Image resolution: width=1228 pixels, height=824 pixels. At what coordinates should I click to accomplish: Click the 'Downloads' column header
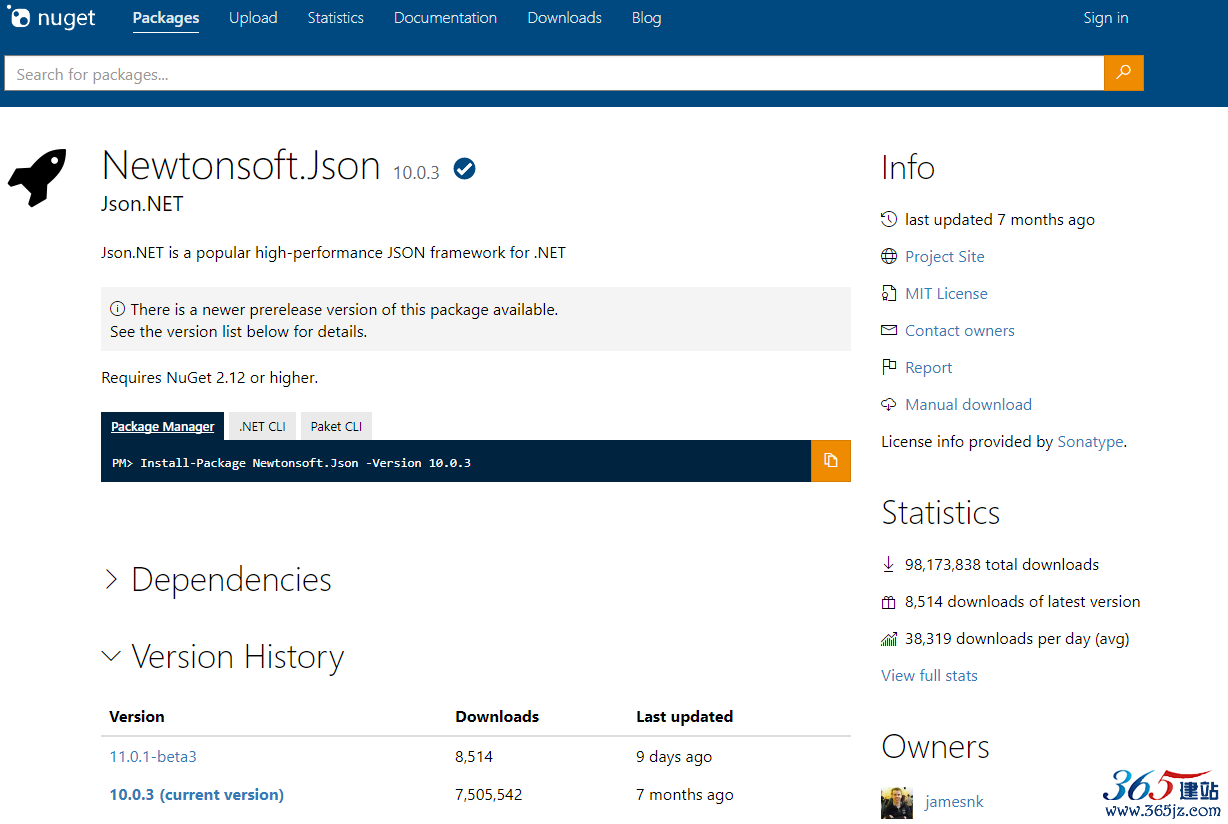497,716
